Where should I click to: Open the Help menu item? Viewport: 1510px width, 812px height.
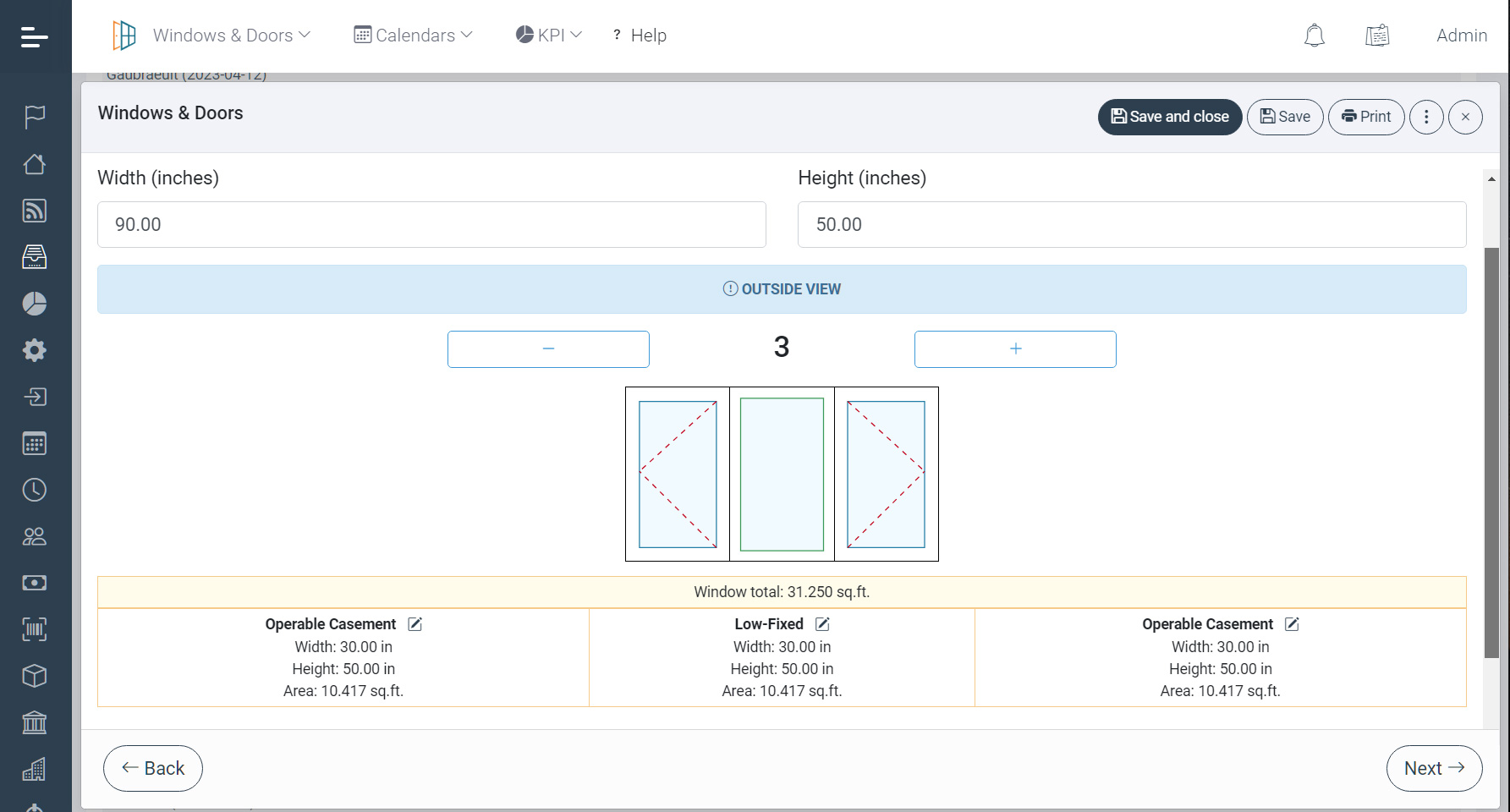(640, 36)
